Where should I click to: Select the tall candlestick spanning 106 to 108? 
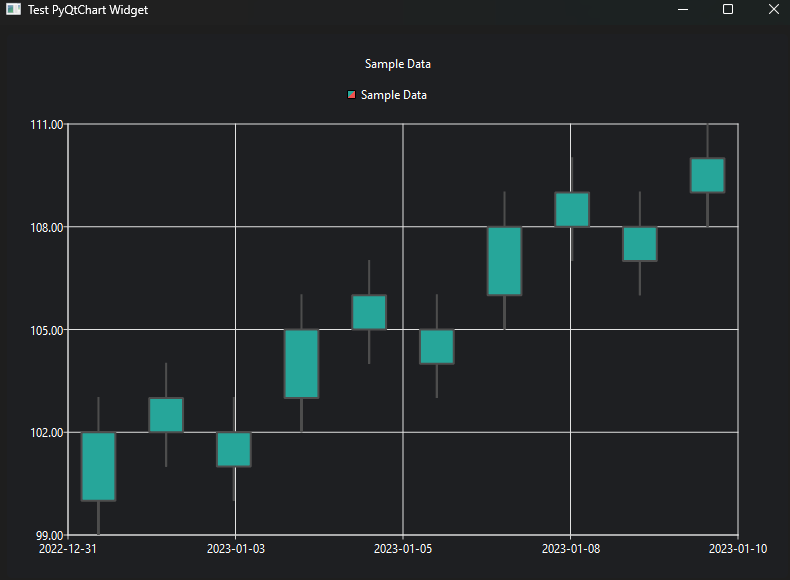pyautogui.click(x=504, y=261)
